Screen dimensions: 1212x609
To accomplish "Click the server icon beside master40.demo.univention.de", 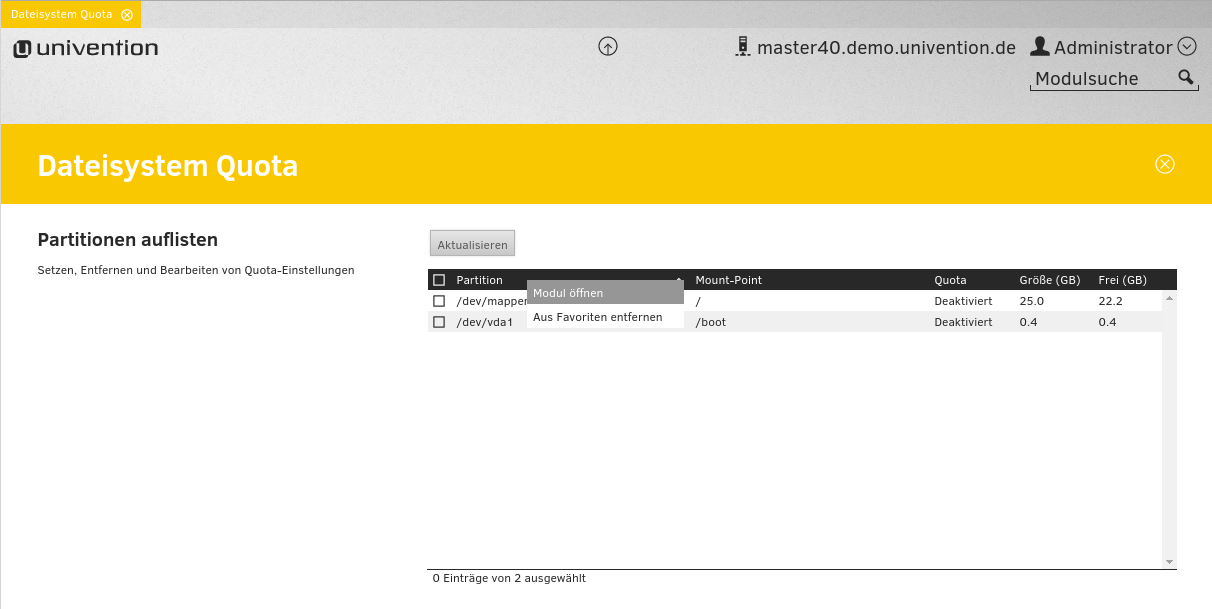I will 742,47.
